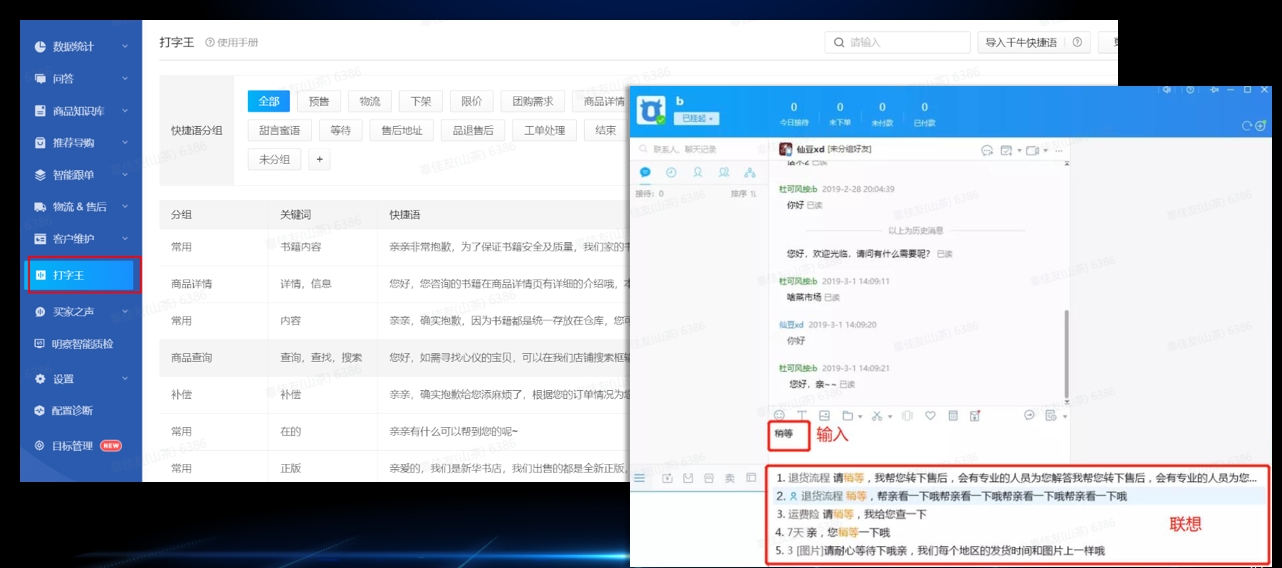
Task: Select the 工单处理 group filter
Action: pos(544,130)
